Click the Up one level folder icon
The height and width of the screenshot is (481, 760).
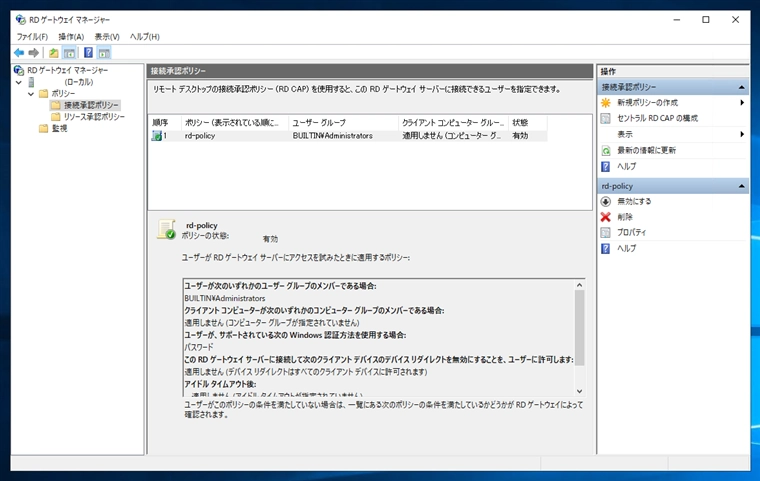coord(54,52)
